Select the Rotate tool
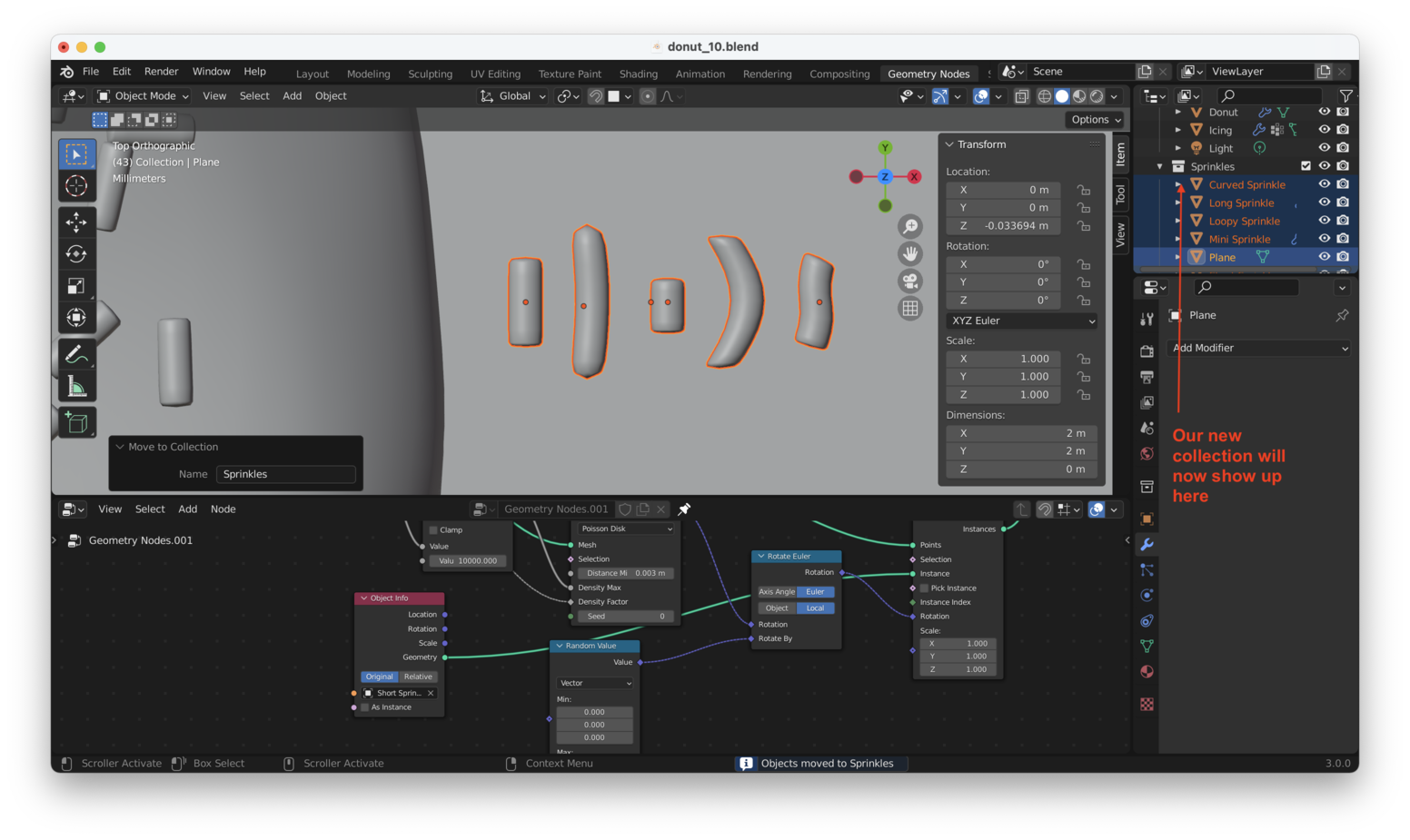The height and width of the screenshot is (840, 1410). [x=76, y=254]
